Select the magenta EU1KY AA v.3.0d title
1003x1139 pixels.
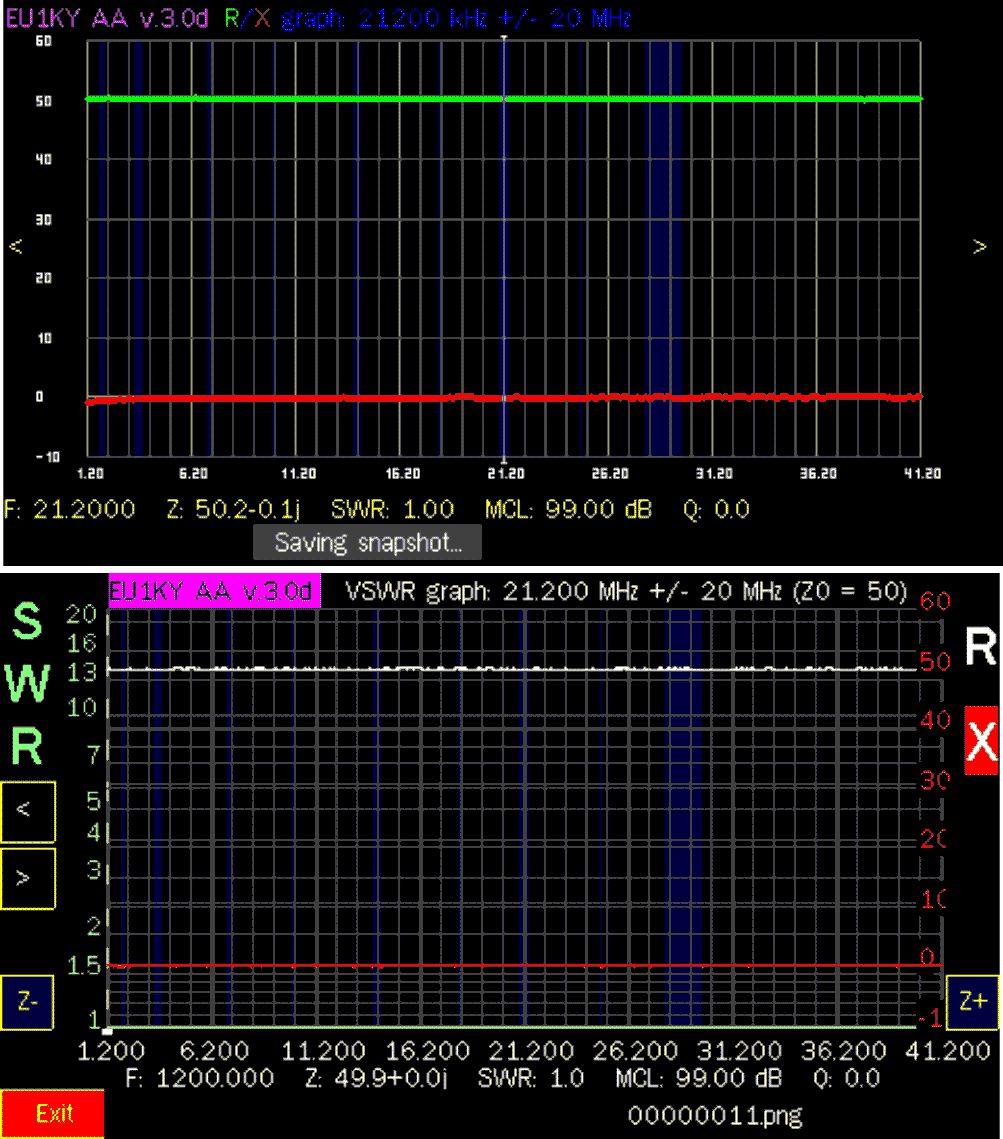coord(213,590)
